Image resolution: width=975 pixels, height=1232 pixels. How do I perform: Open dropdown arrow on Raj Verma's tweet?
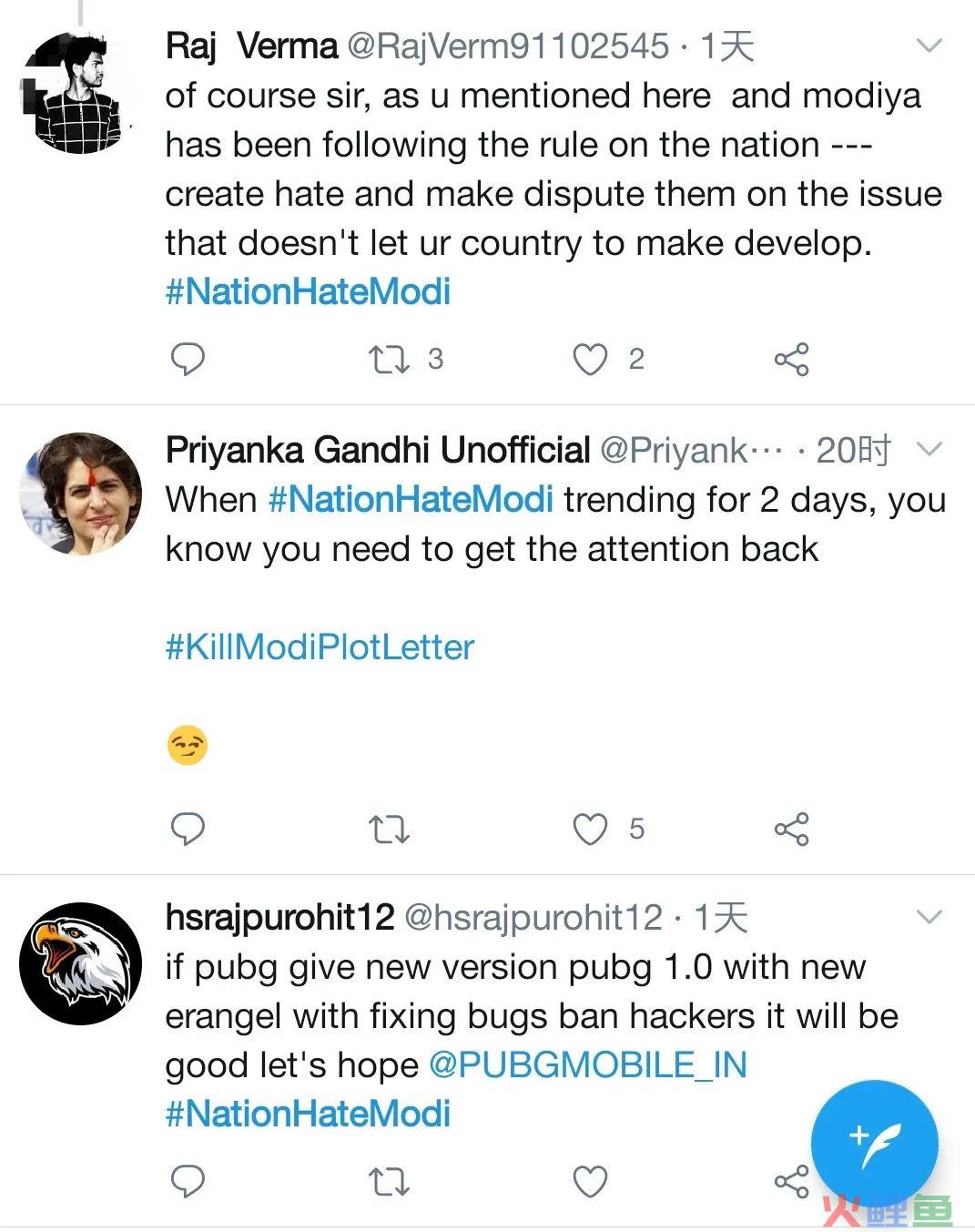point(929,45)
